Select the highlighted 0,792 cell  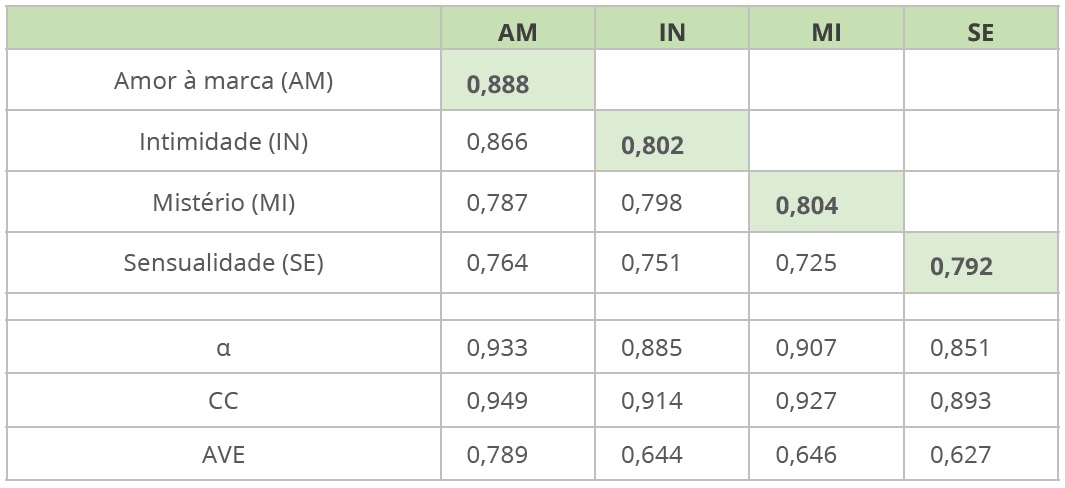[961, 267]
